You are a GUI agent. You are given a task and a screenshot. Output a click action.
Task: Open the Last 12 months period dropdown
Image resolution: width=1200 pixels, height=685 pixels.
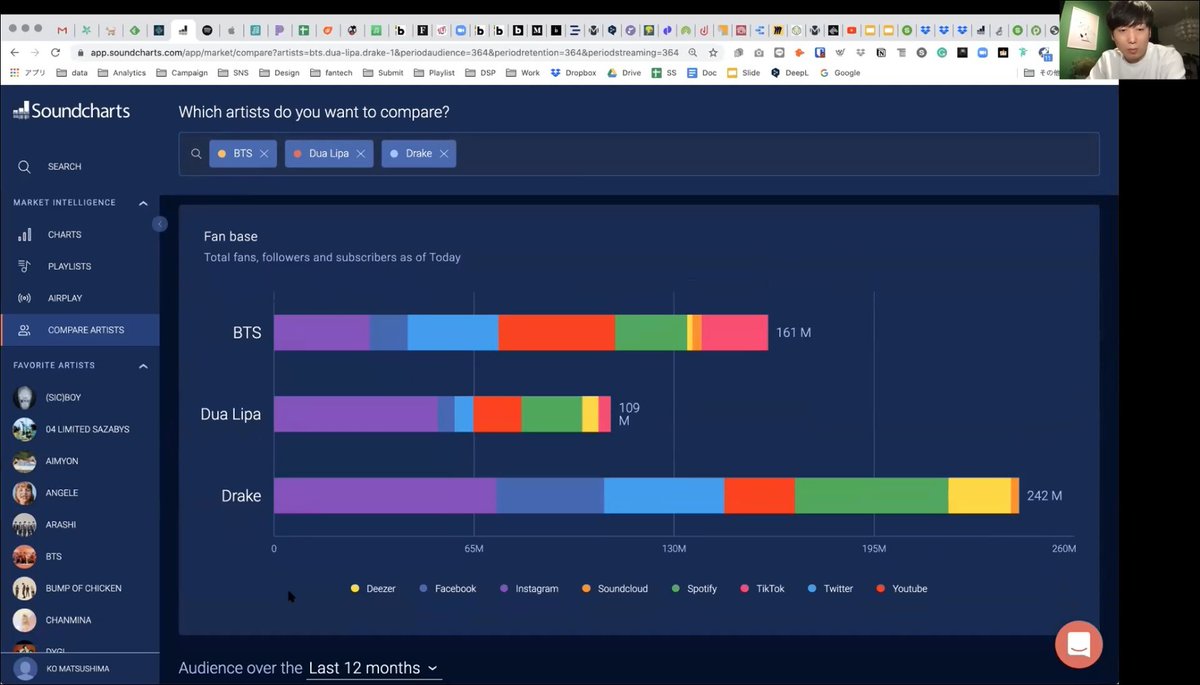[x=373, y=668]
